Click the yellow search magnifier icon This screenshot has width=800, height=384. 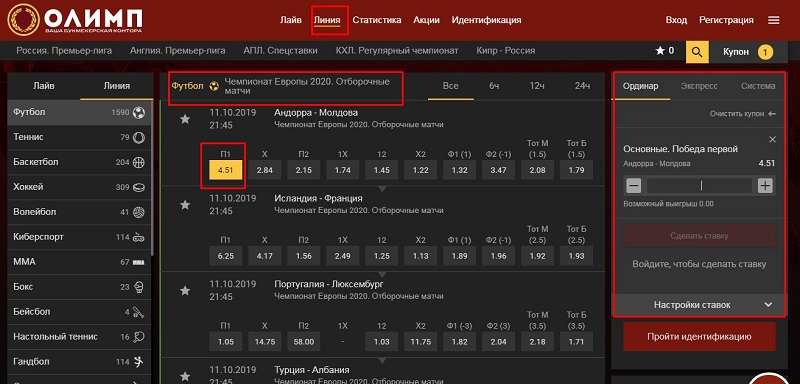tap(697, 52)
